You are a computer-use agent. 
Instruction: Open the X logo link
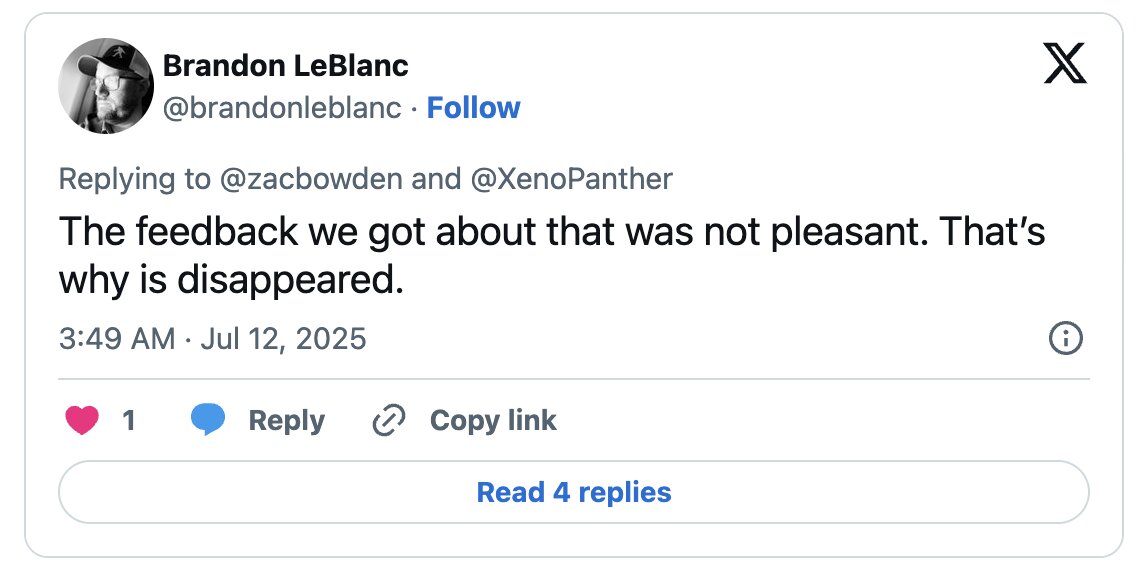pyautogui.click(x=1065, y=63)
